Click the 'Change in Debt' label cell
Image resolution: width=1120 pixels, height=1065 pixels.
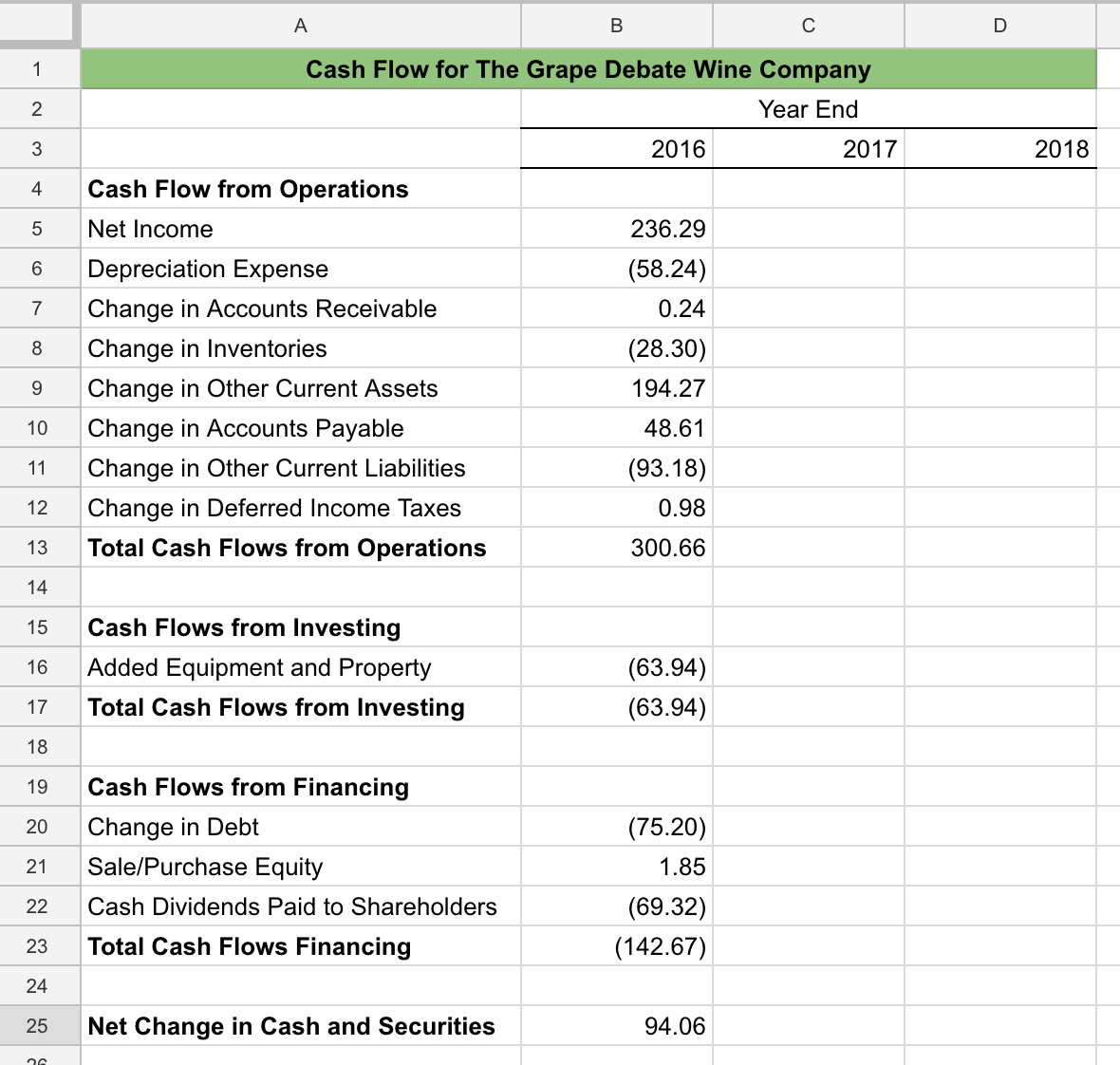click(x=301, y=827)
